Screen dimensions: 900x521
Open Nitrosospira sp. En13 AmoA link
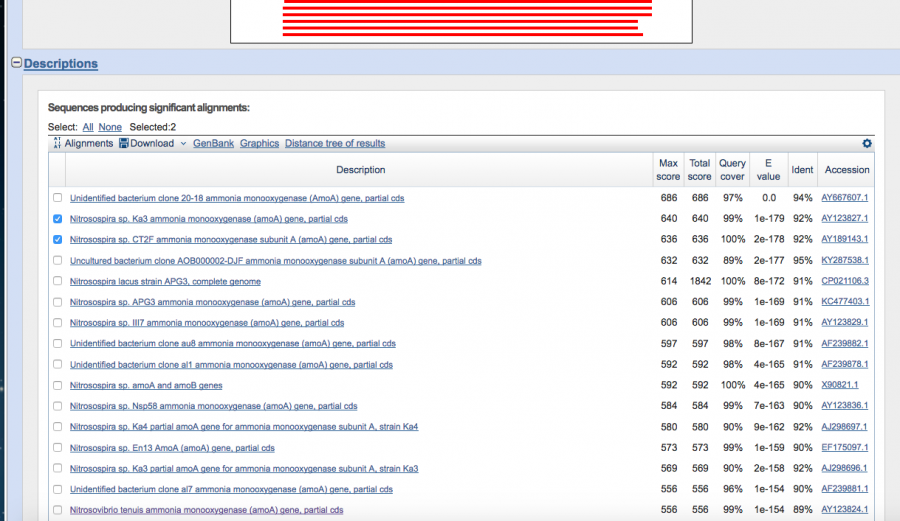click(x=172, y=448)
